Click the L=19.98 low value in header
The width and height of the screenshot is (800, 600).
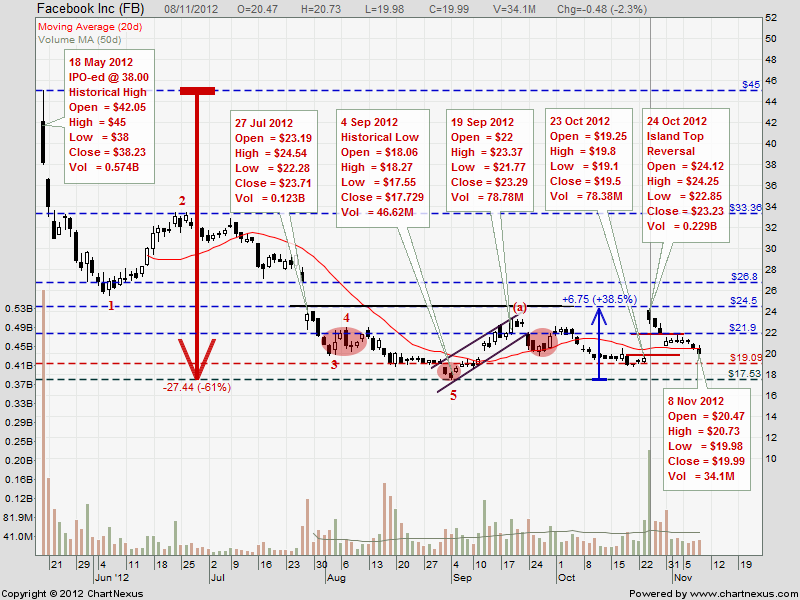pos(383,9)
